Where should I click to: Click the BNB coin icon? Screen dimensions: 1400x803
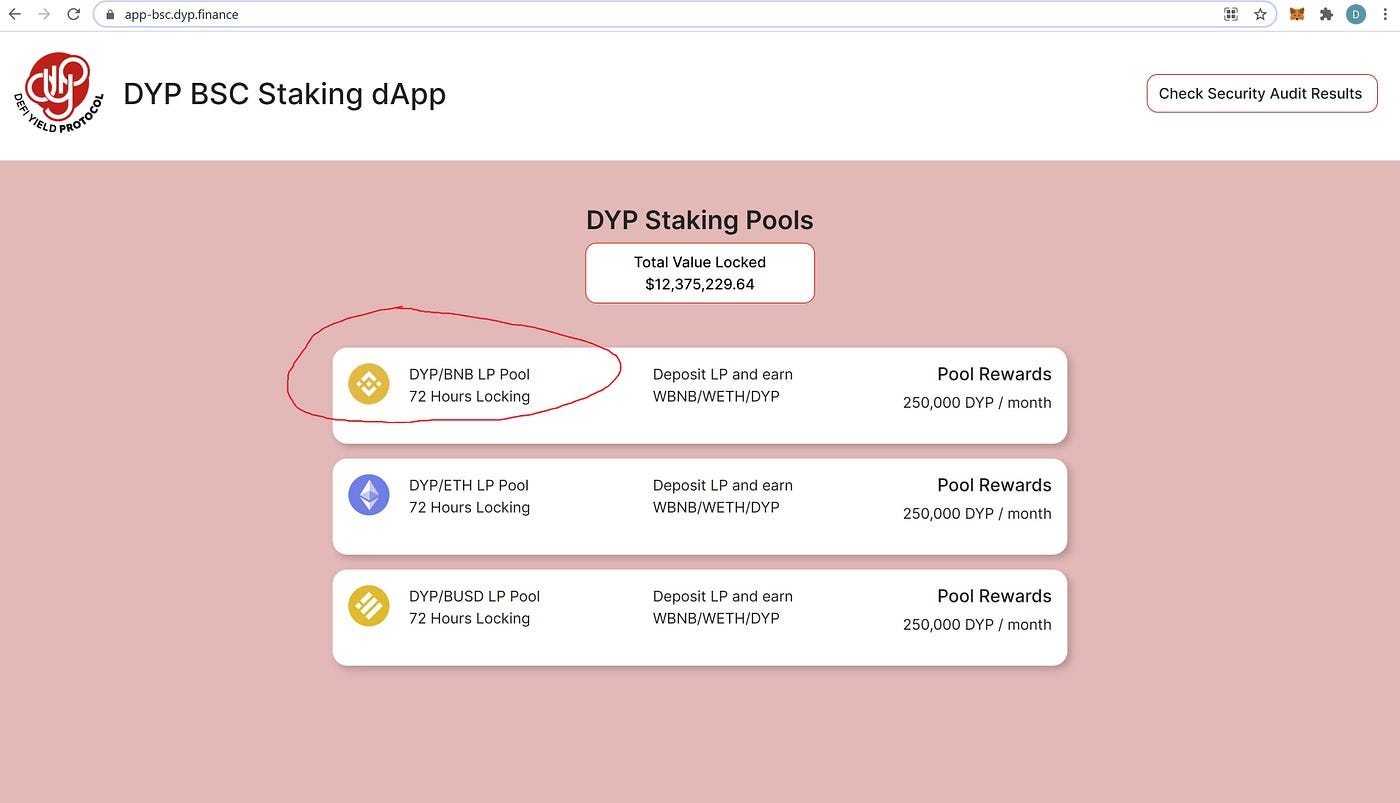(369, 384)
